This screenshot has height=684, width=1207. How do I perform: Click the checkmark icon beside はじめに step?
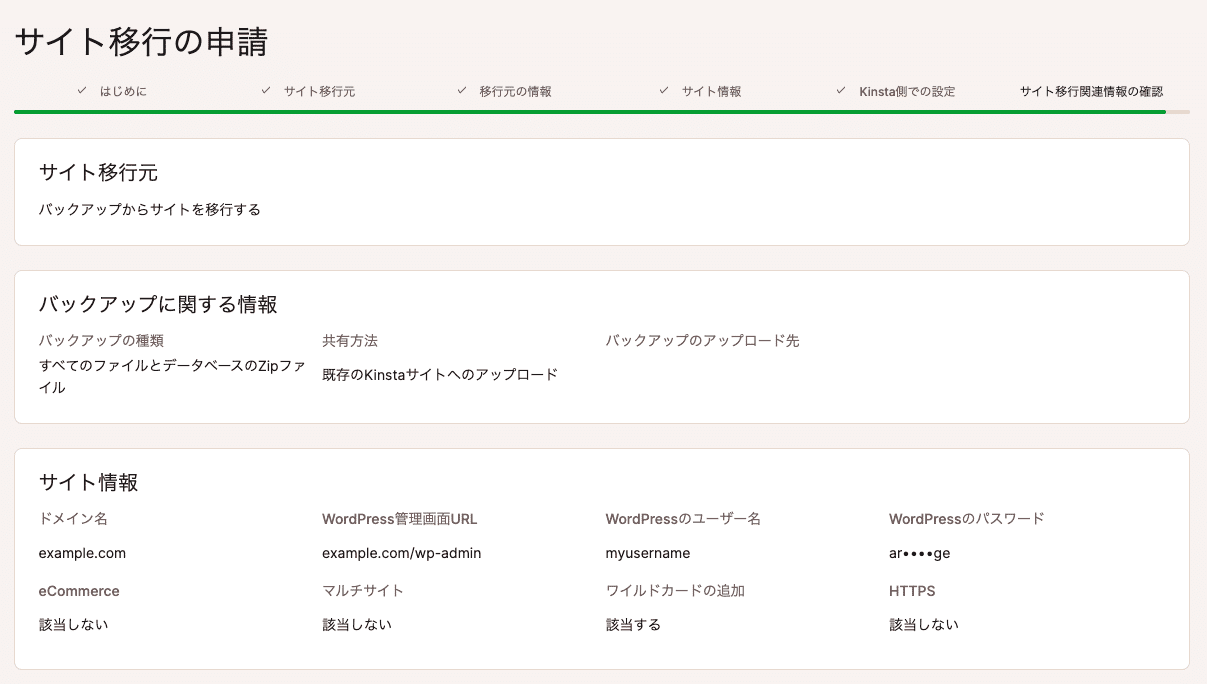(81, 90)
